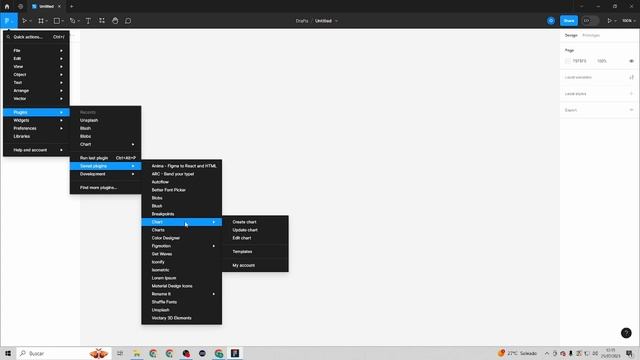
Task: Choose Update chart
Action: [x=256, y=230]
